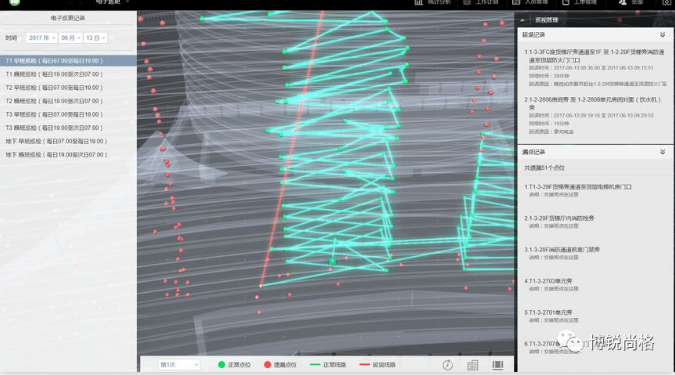Select T3 晚班巡检 (19:00至次日07:00) row
Image resolution: width=675 pixels, height=375 pixels.
click(68, 128)
